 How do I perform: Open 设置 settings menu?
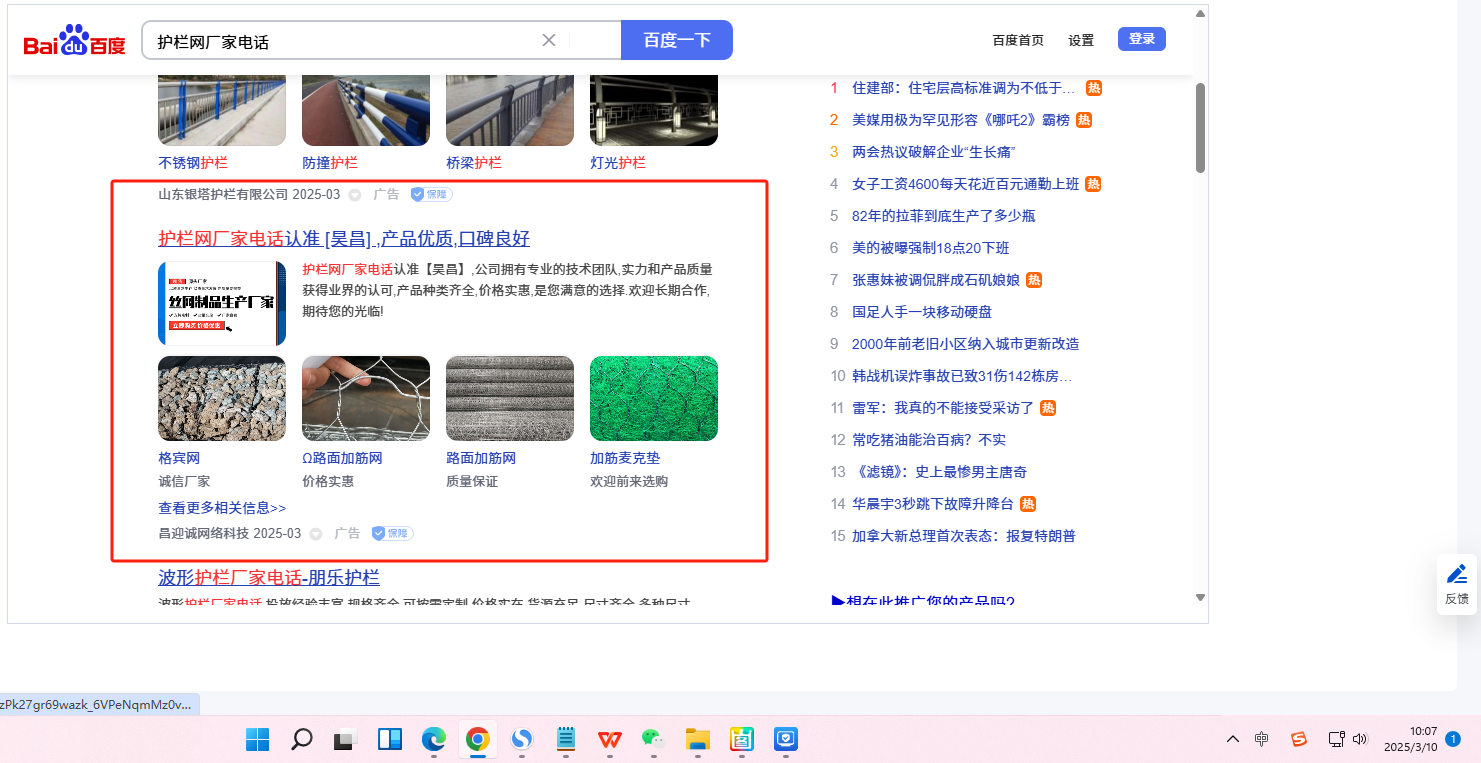1081,41
